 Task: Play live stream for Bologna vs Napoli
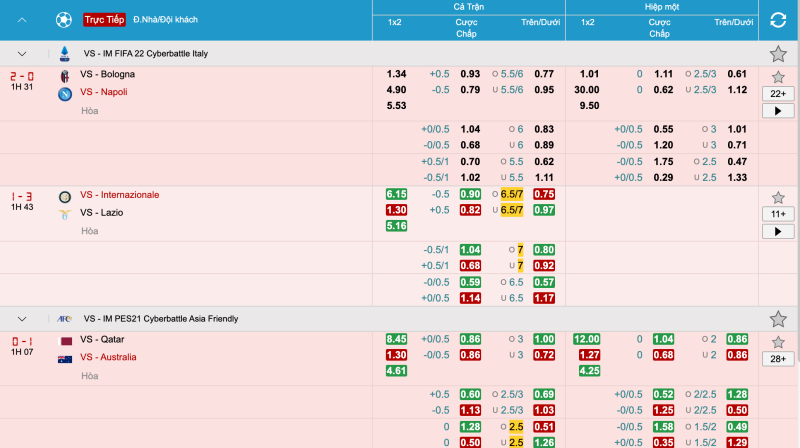tap(778, 111)
